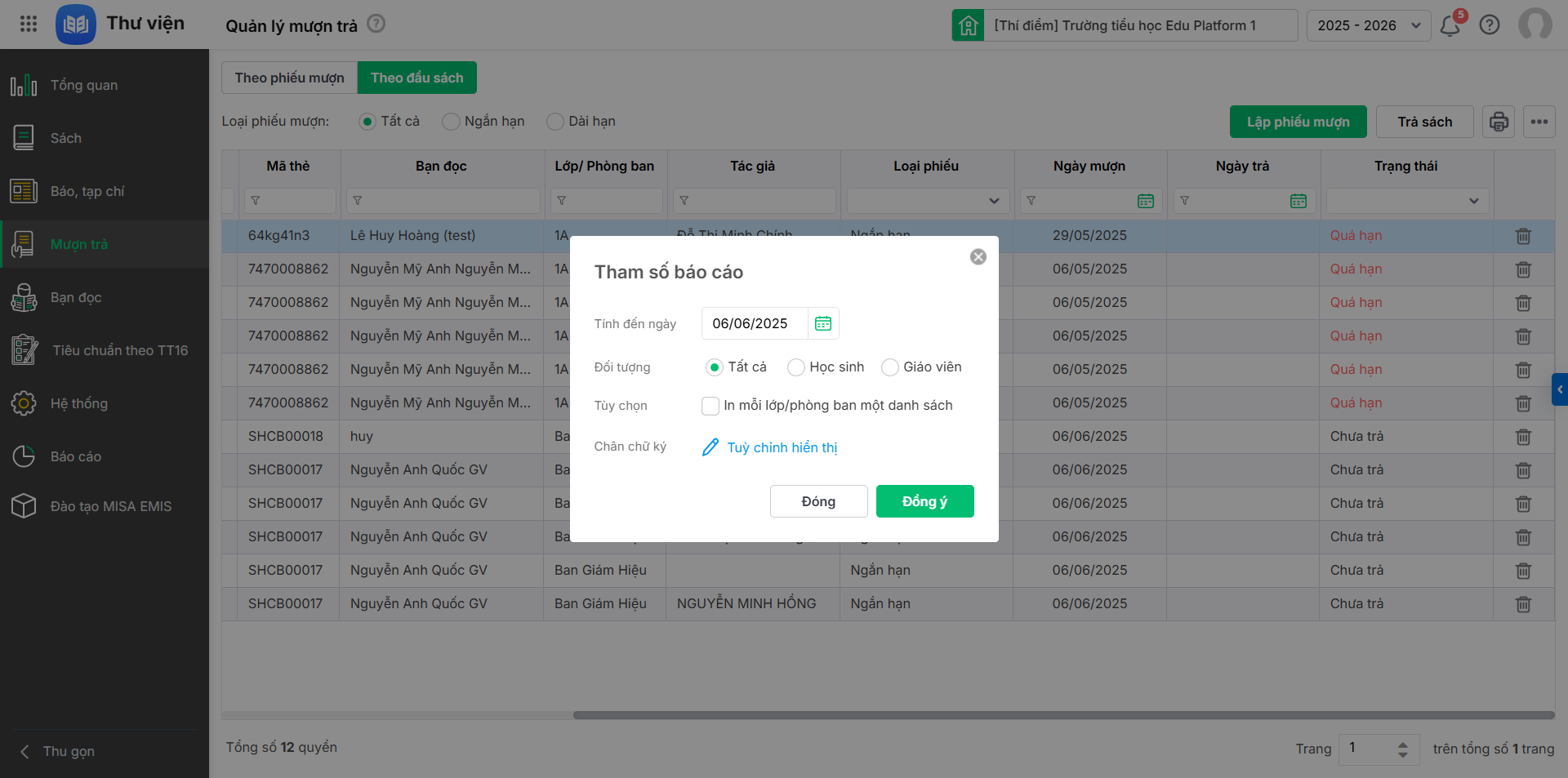This screenshot has height=778, width=1568.
Task: Click the Đồng ý button
Action: point(924,501)
